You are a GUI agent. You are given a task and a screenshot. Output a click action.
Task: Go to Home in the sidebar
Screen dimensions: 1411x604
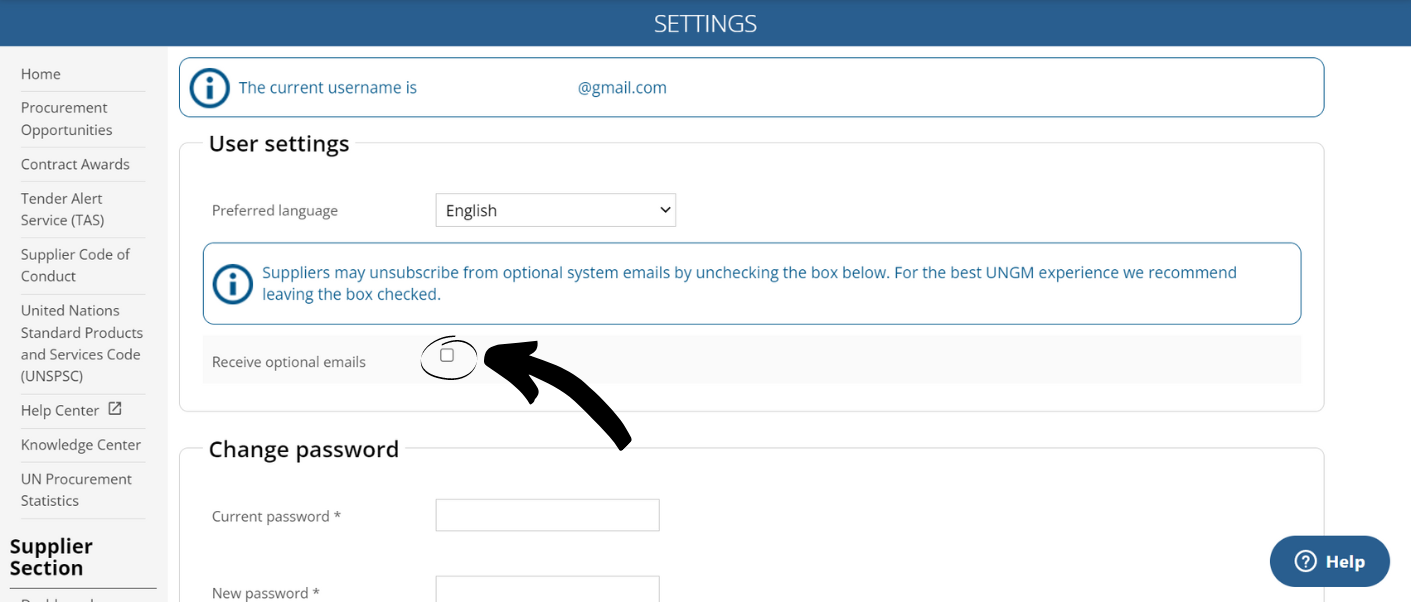point(41,74)
